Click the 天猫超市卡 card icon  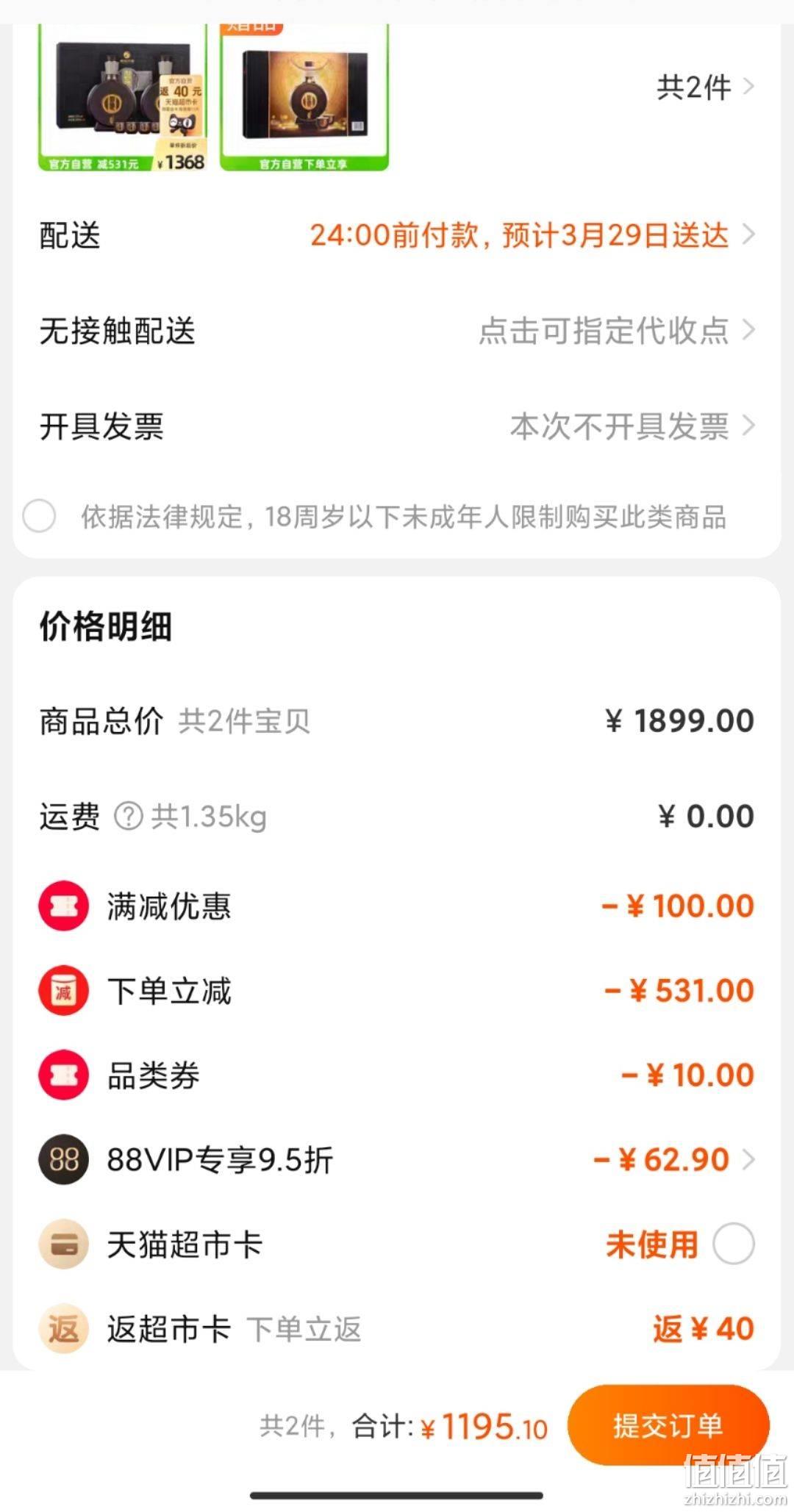[64, 1244]
